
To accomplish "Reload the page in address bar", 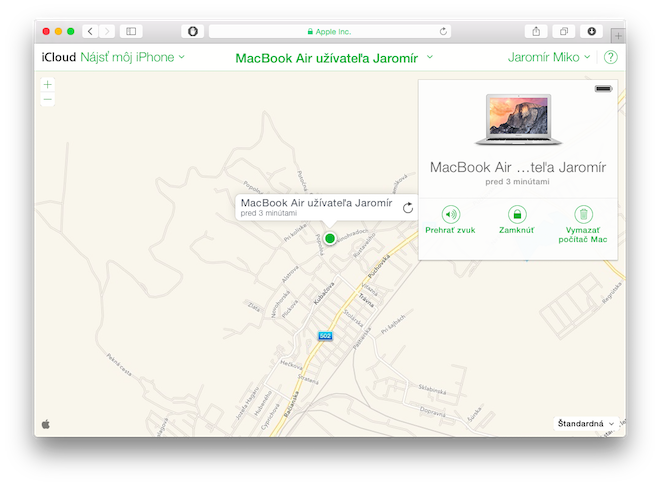I will tap(443, 32).
